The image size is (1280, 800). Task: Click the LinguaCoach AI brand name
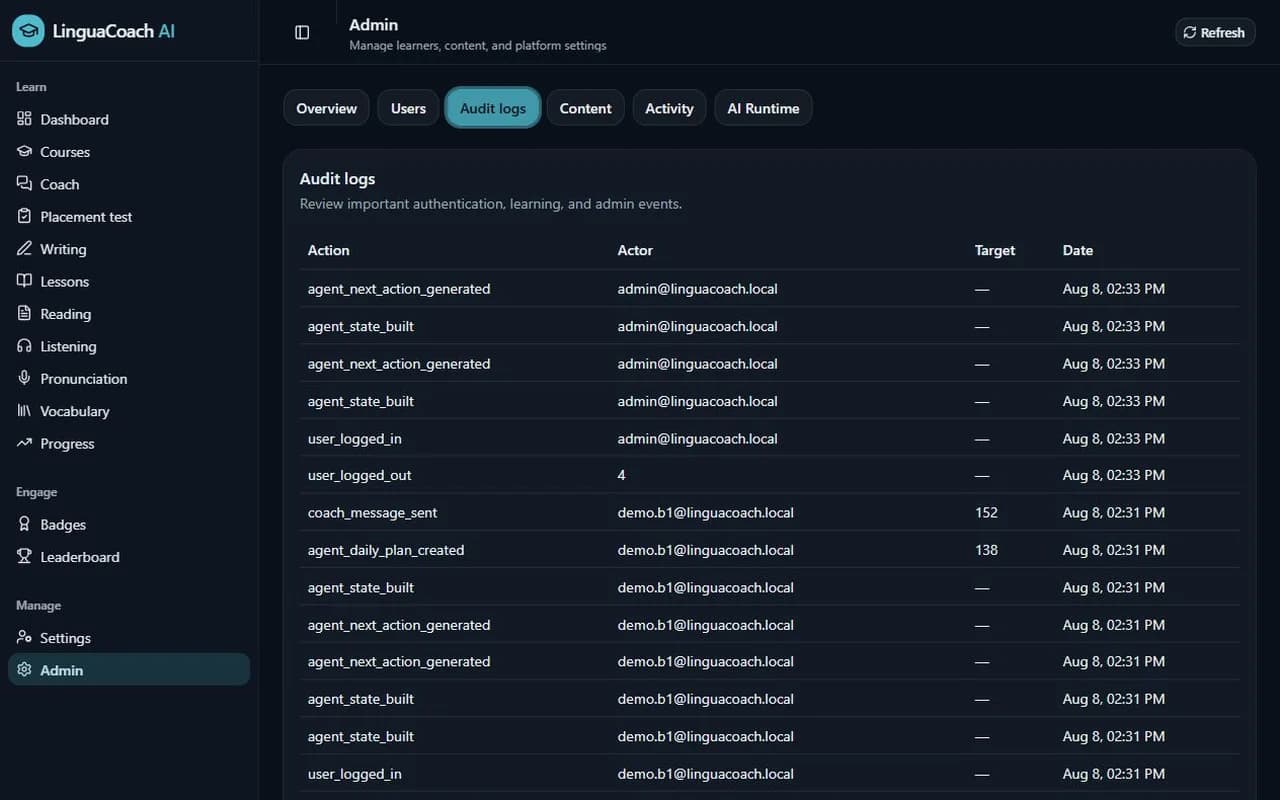(114, 31)
